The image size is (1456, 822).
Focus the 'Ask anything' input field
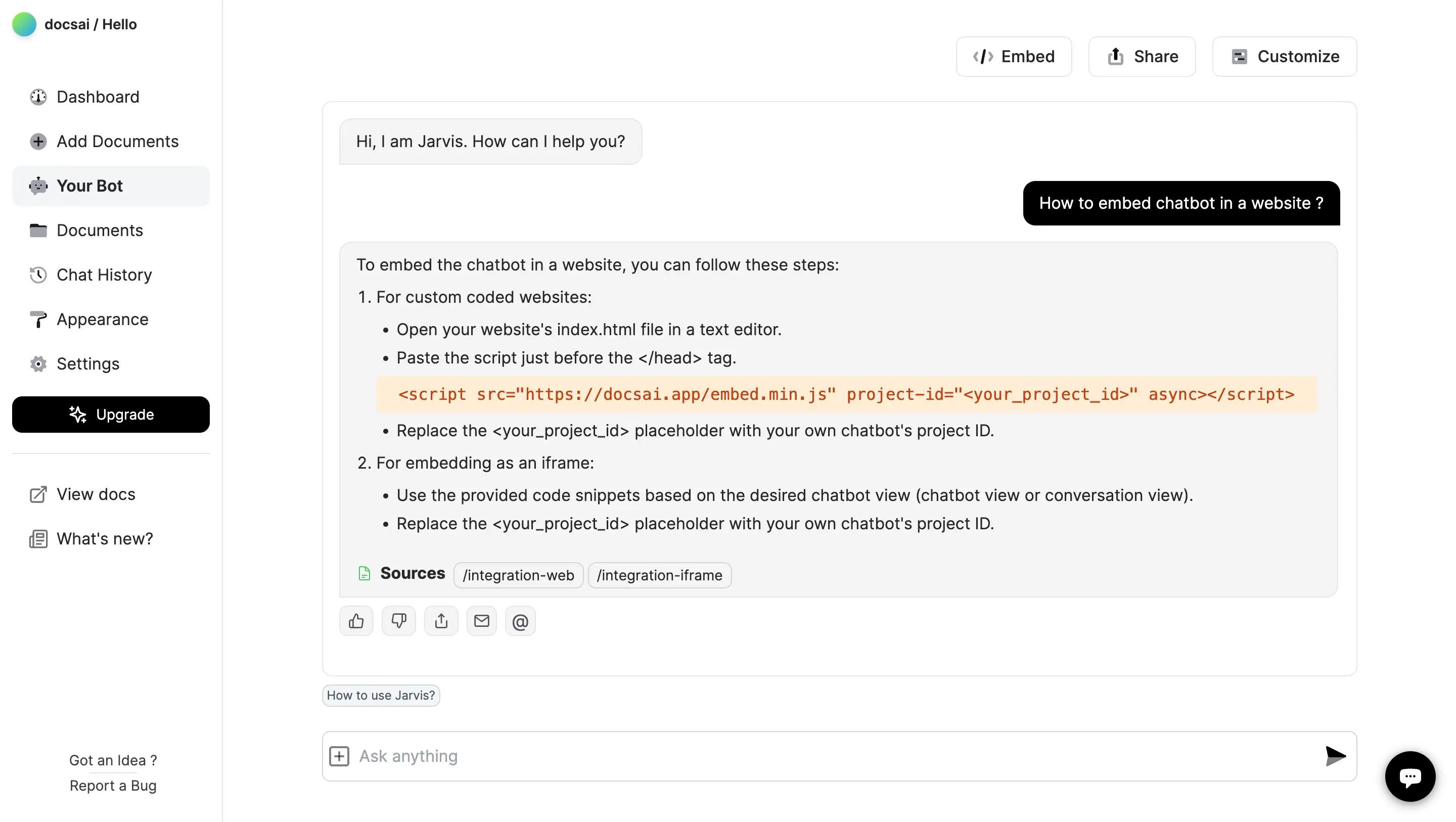click(x=831, y=756)
